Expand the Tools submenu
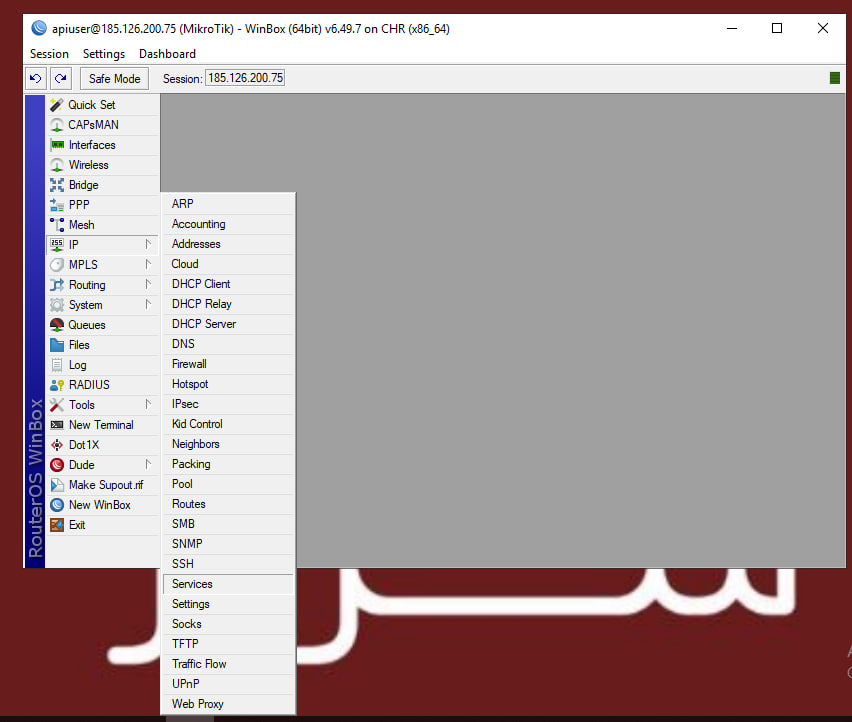 point(148,405)
